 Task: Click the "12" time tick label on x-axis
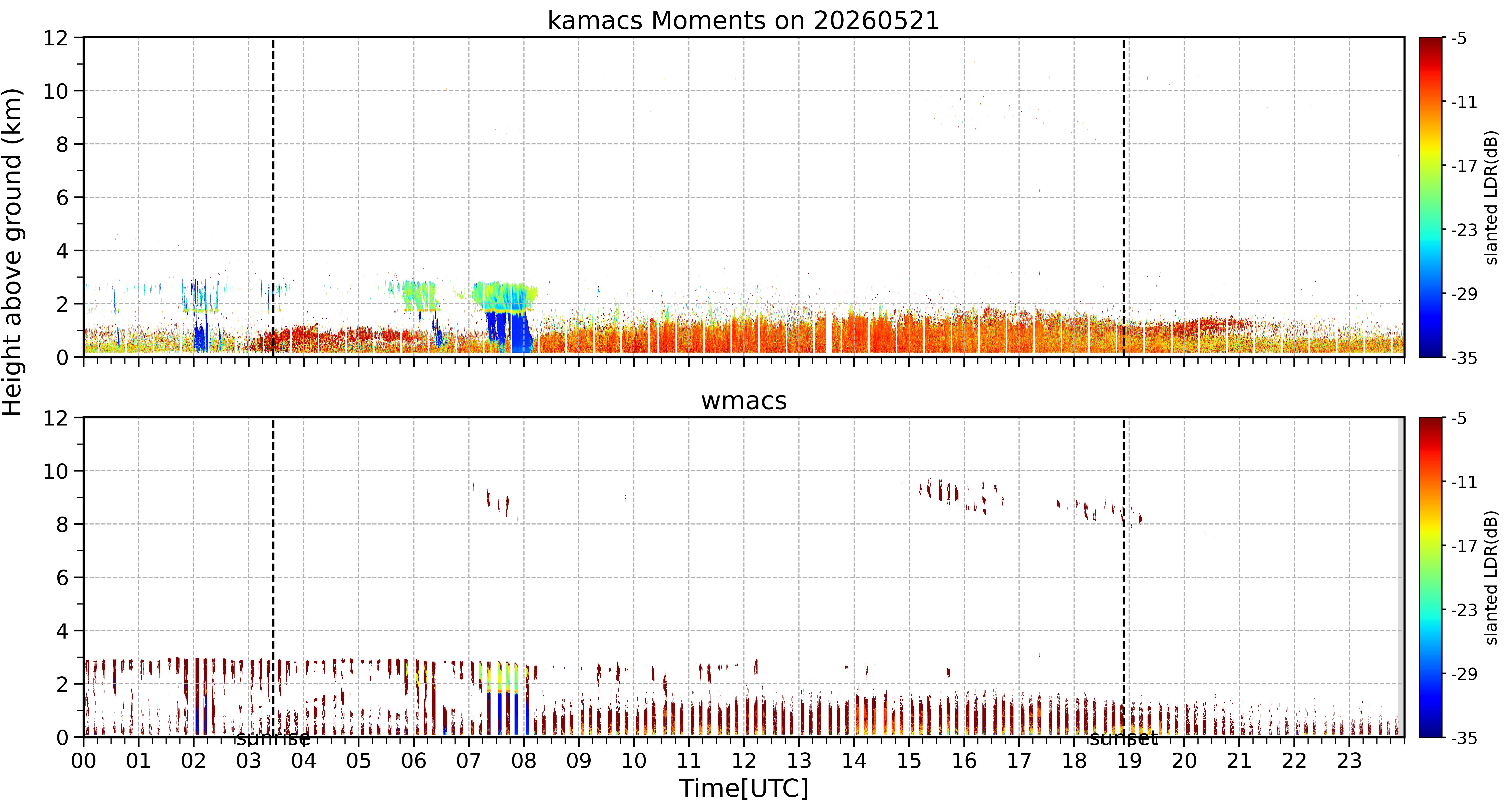744,761
